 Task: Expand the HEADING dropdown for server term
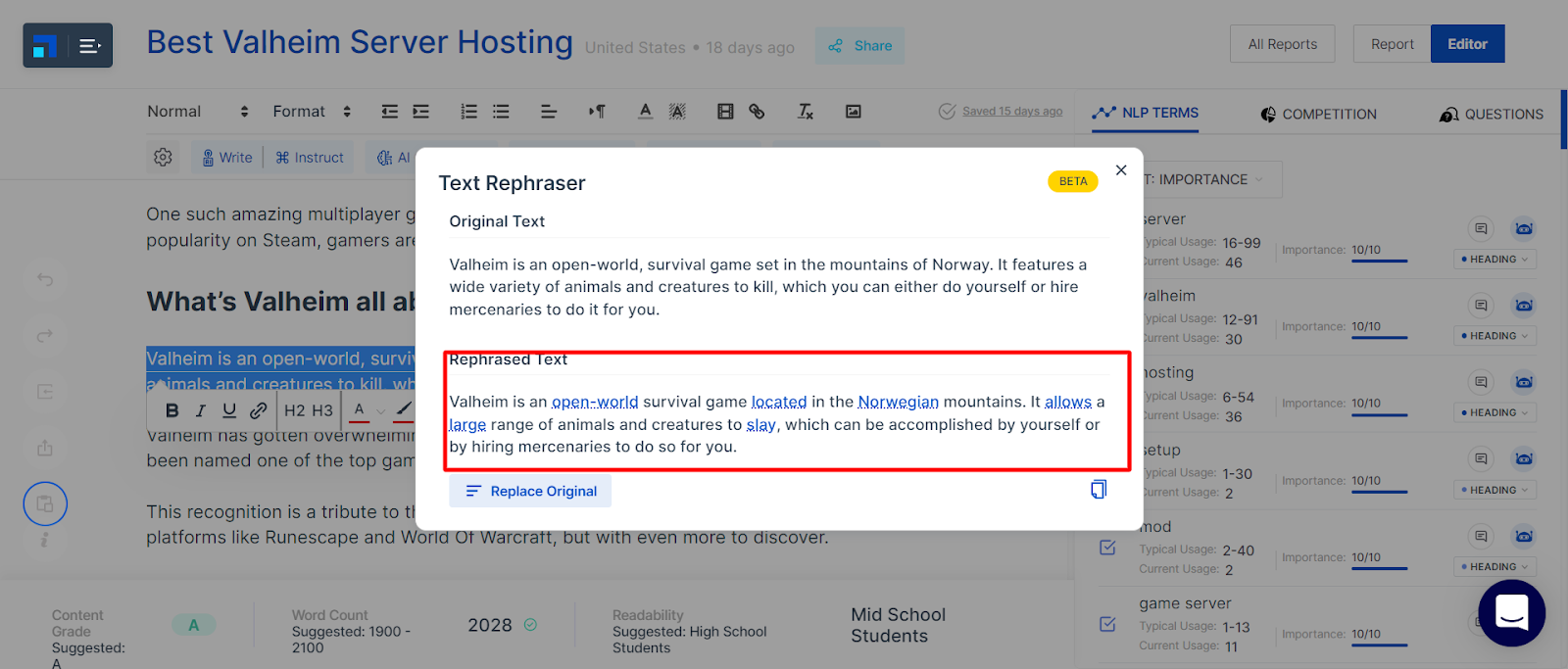pyautogui.click(x=1494, y=260)
